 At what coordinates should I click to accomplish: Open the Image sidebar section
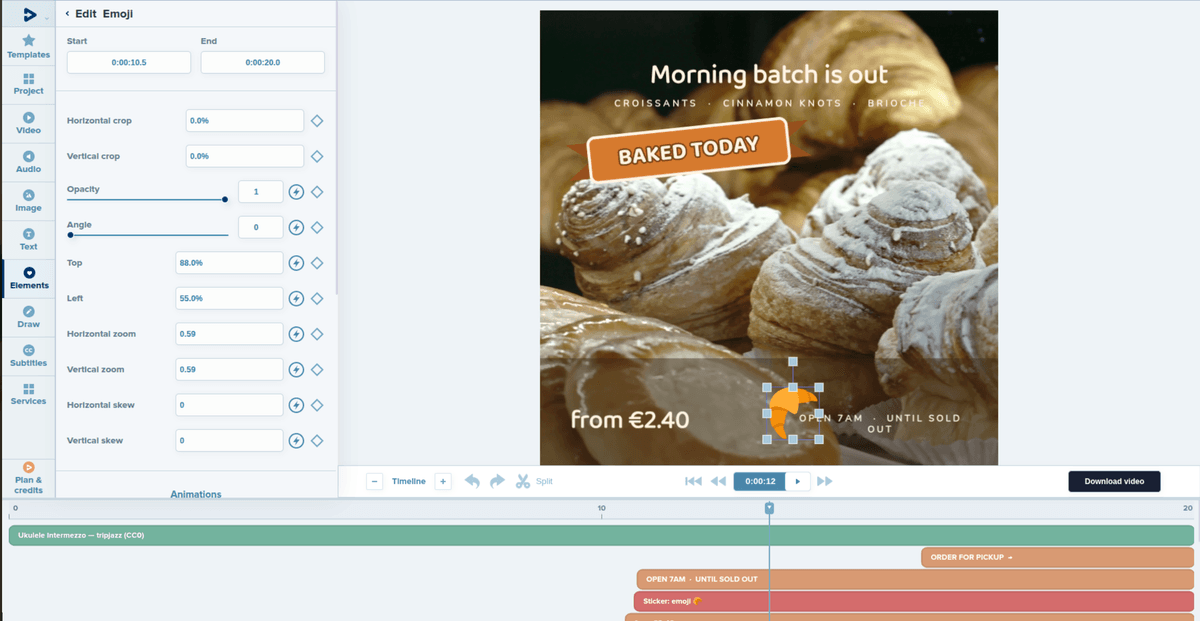point(28,201)
